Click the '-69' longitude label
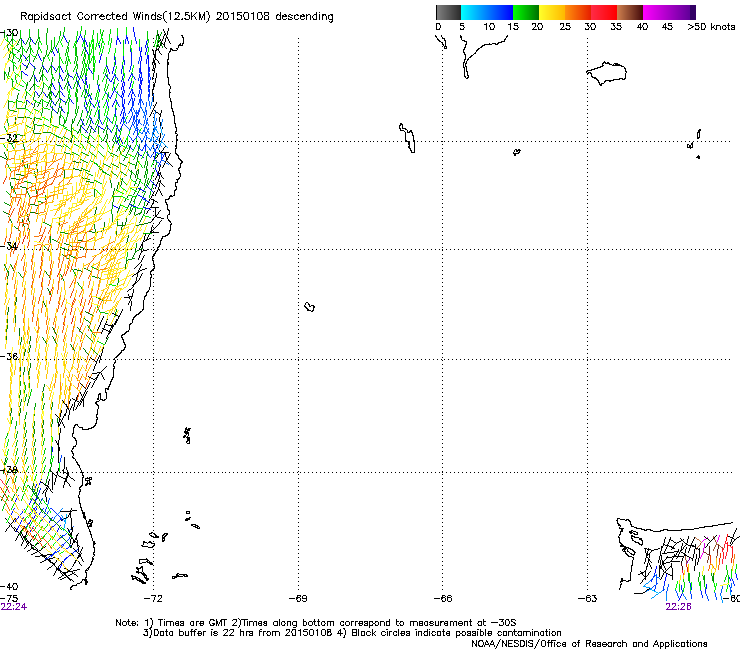Screen dimensions: 740x650 click(x=298, y=599)
